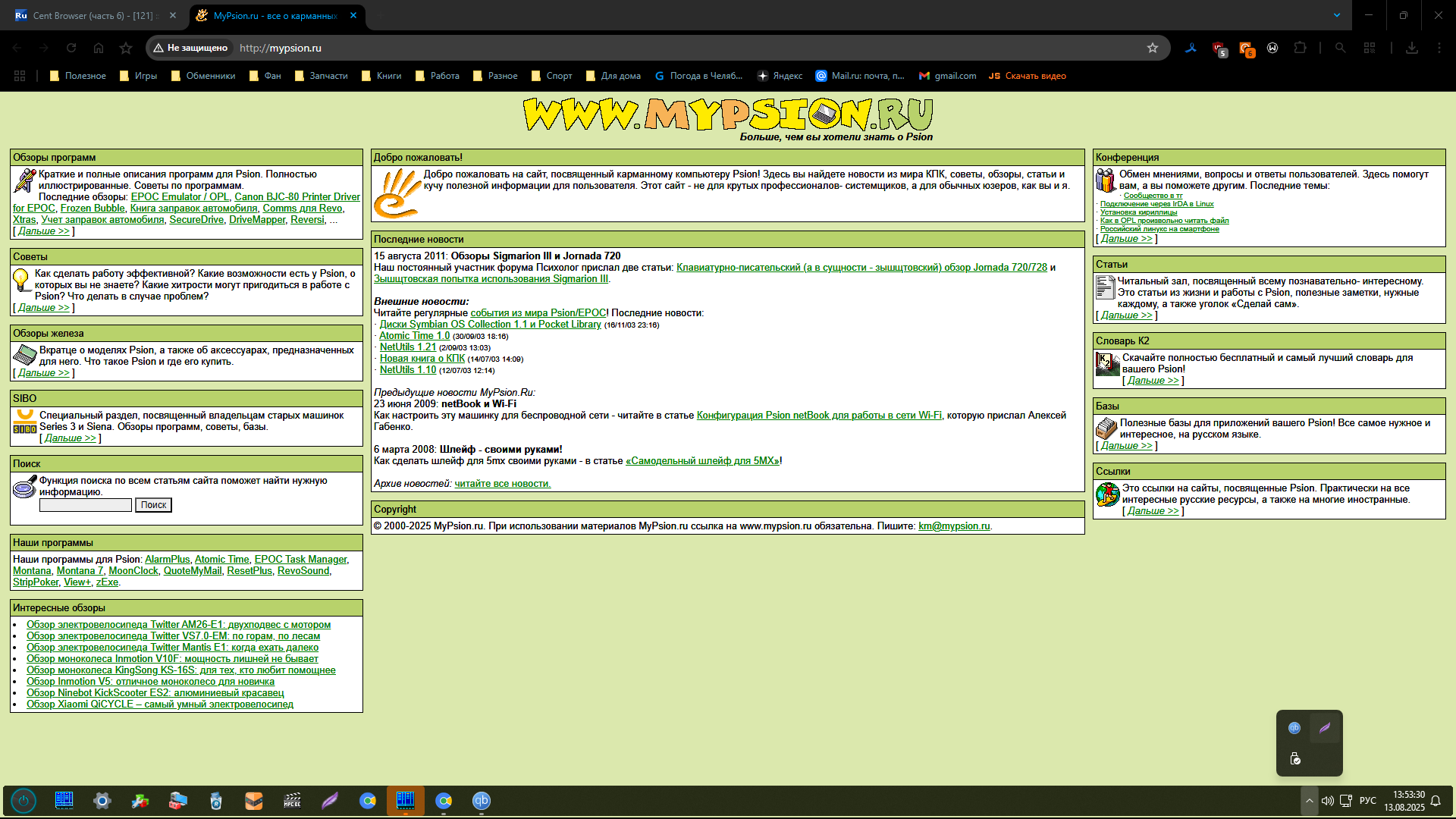Open the notifications bell icon

click(x=1436, y=801)
